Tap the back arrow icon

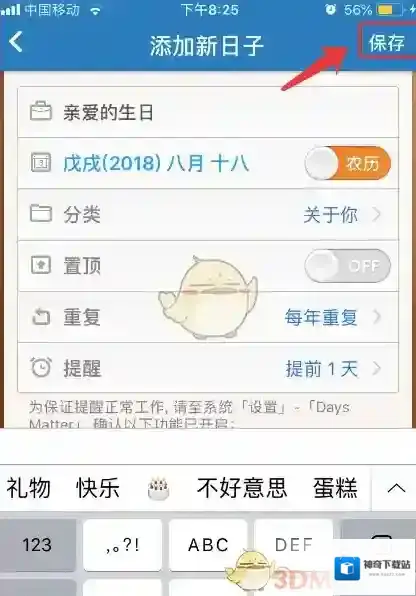click(x=16, y=42)
